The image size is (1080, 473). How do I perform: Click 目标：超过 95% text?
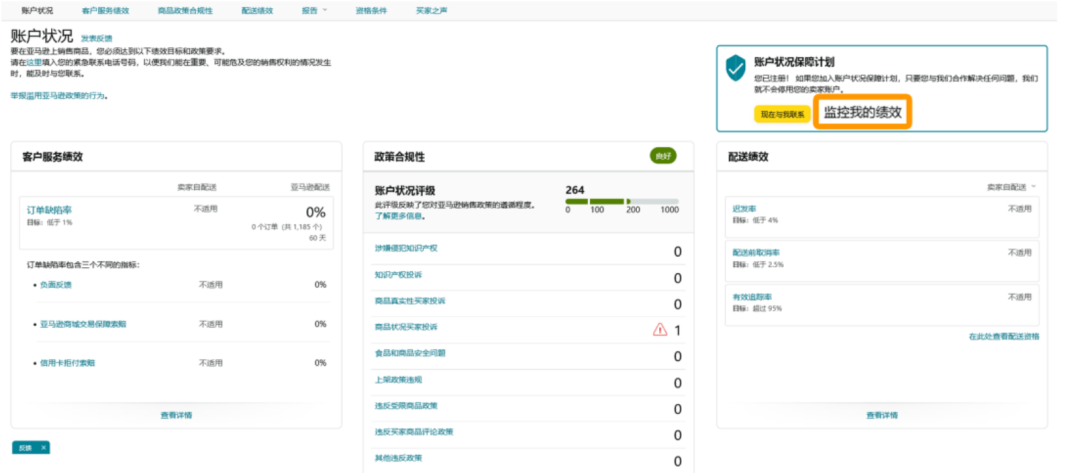757,308
